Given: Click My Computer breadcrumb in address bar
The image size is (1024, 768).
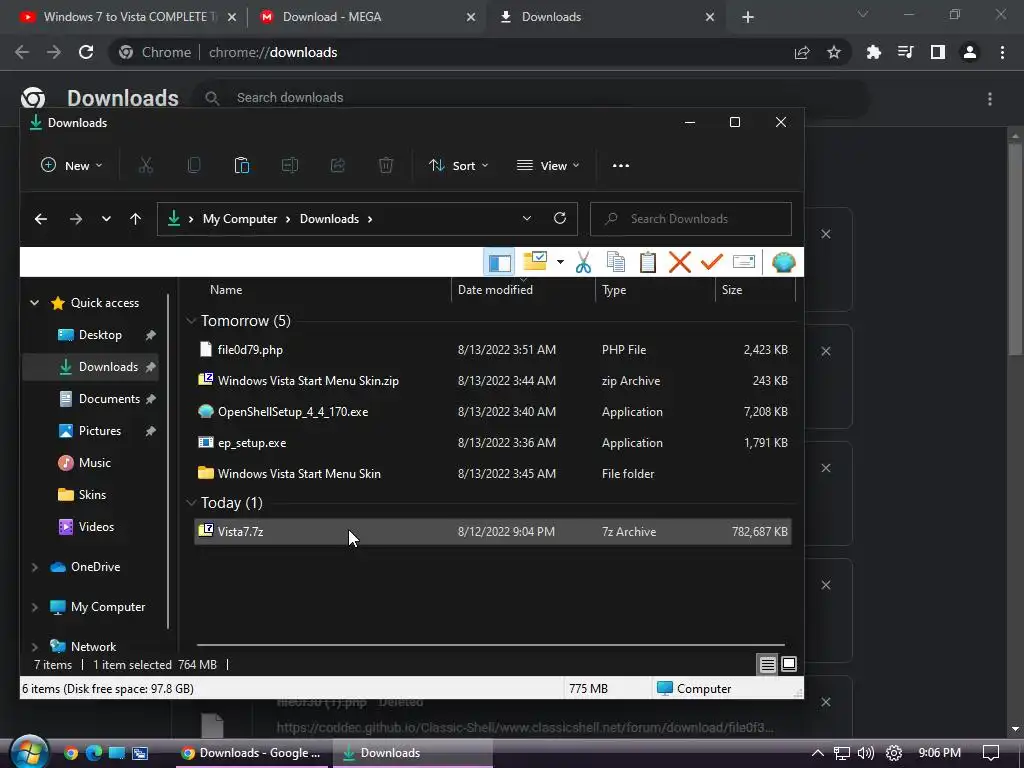Looking at the screenshot, I should 240,219.
